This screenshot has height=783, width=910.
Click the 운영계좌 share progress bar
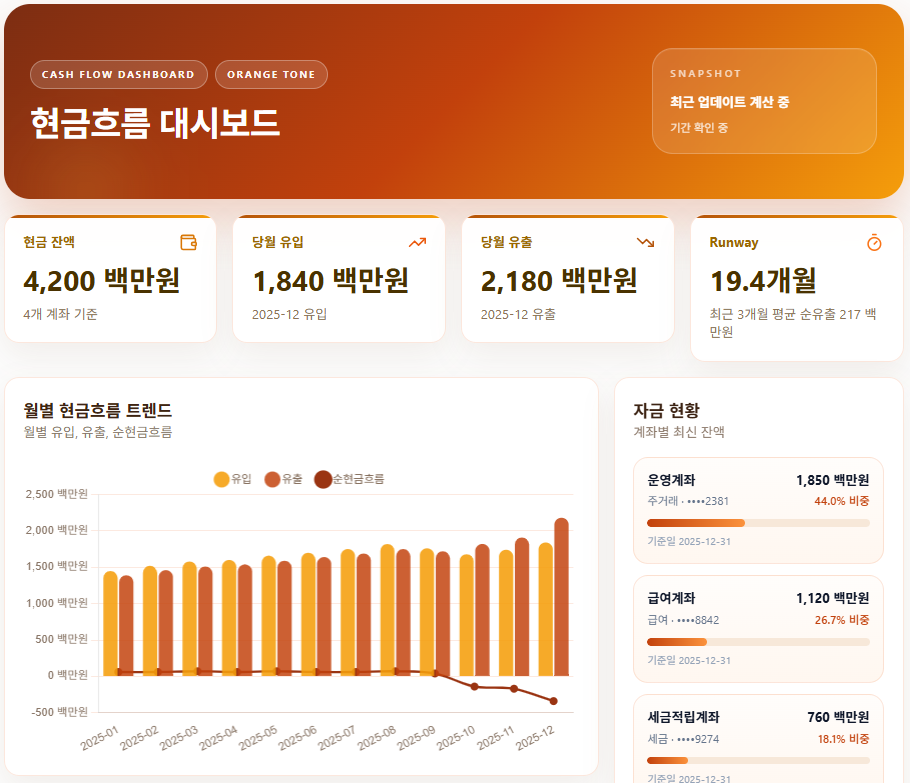(x=758, y=522)
